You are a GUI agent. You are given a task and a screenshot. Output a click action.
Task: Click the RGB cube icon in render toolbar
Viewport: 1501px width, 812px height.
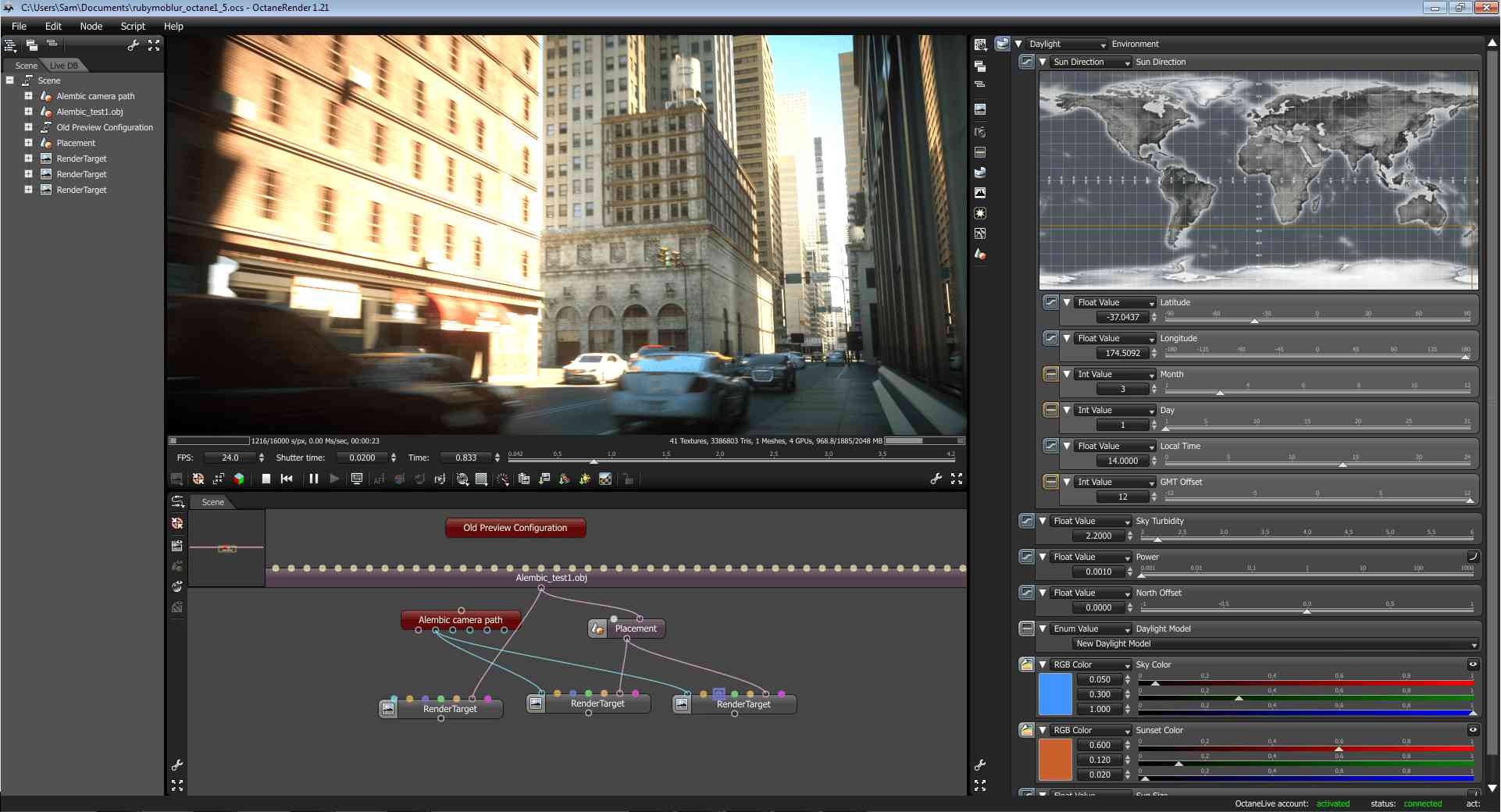point(239,479)
